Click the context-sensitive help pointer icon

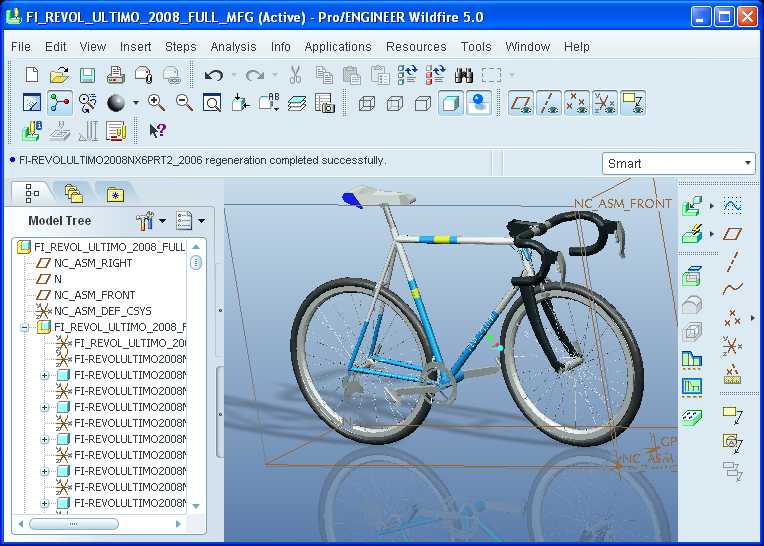[157, 131]
